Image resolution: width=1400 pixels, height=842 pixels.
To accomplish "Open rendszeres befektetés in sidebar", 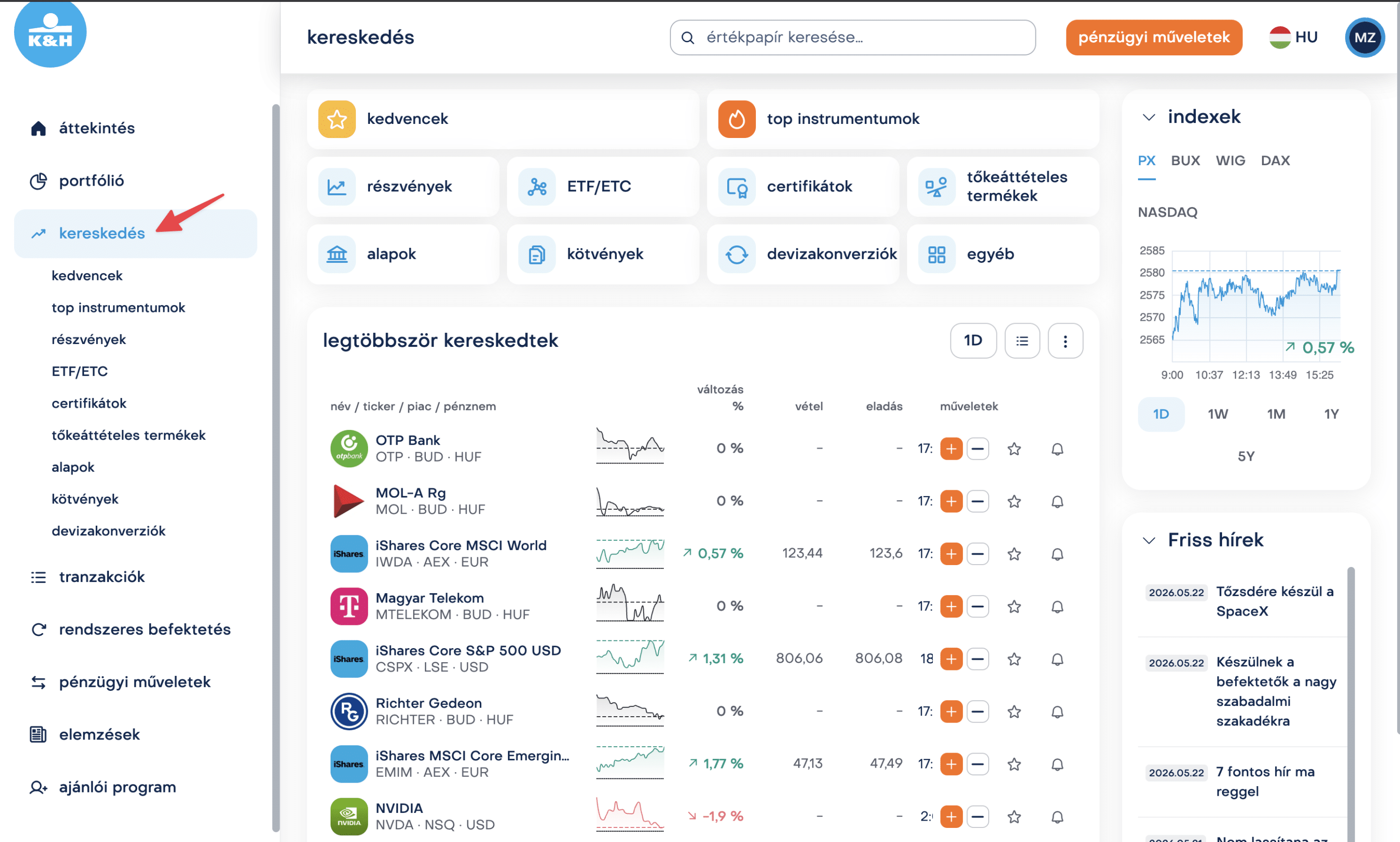I will tap(136, 630).
